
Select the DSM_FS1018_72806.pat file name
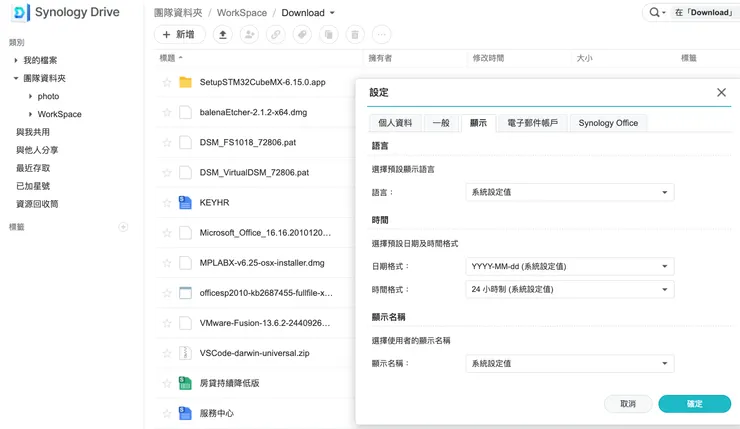coord(248,143)
